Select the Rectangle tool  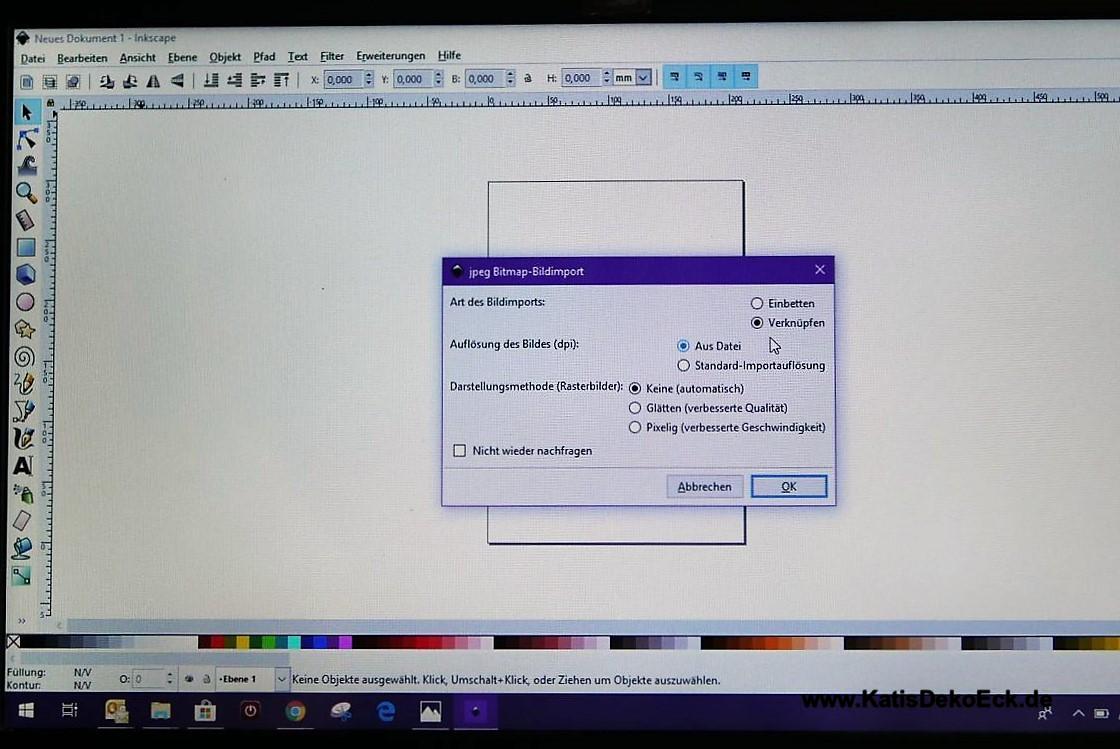pyautogui.click(x=25, y=247)
